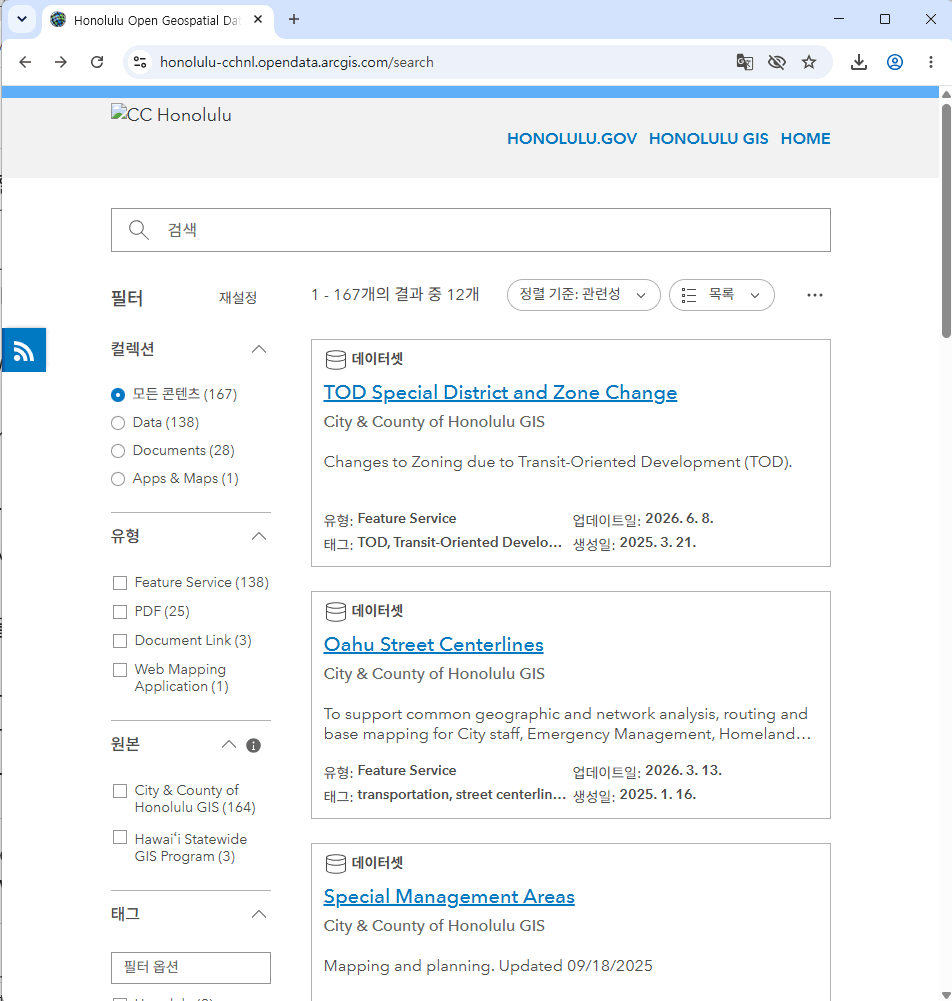Image resolution: width=952 pixels, height=1001 pixels.
Task: Check Hawai'i Statewide GIS Program (3)
Action: [x=119, y=837]
